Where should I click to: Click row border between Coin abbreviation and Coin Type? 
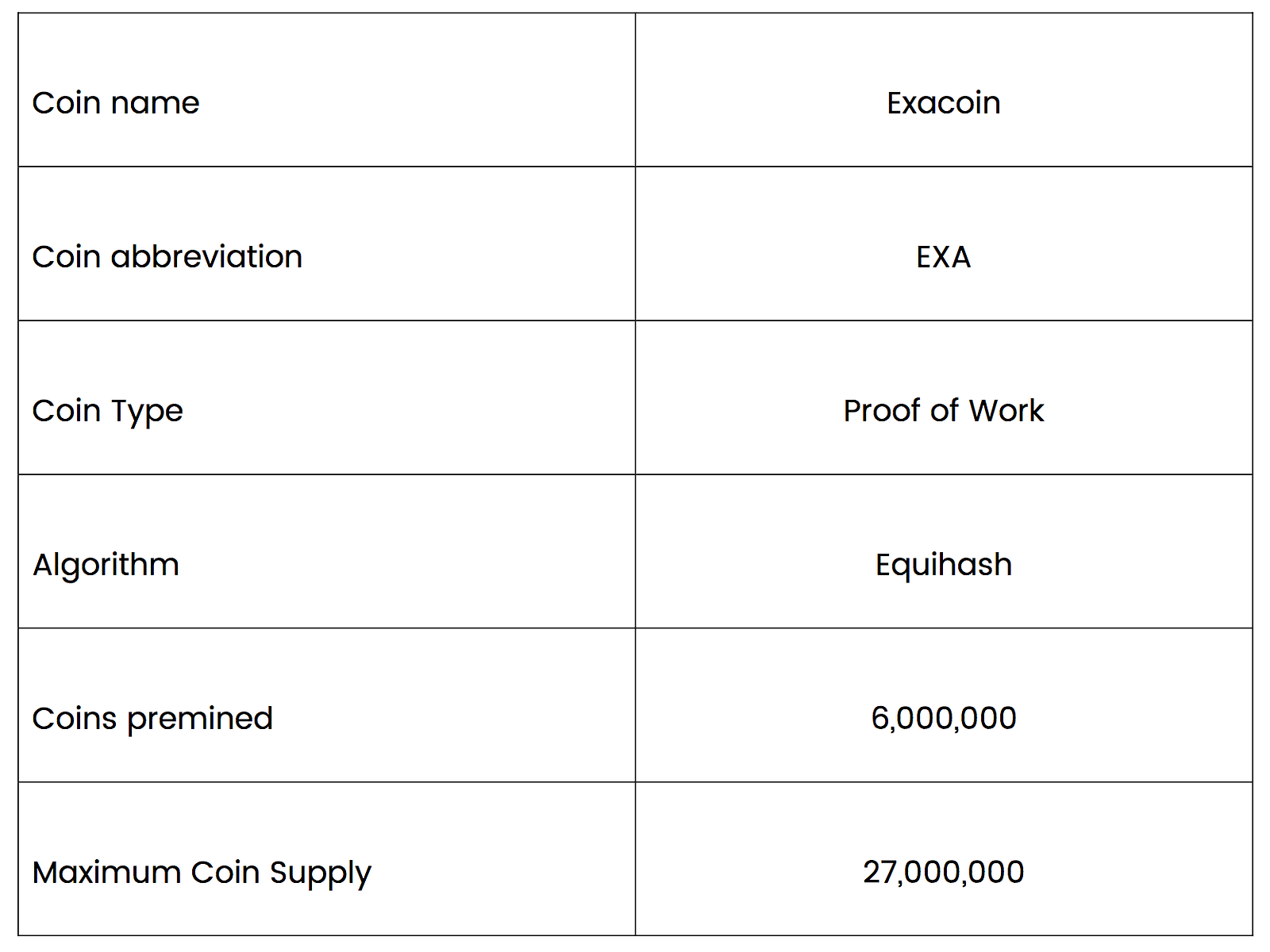click(x=317, y=321)
